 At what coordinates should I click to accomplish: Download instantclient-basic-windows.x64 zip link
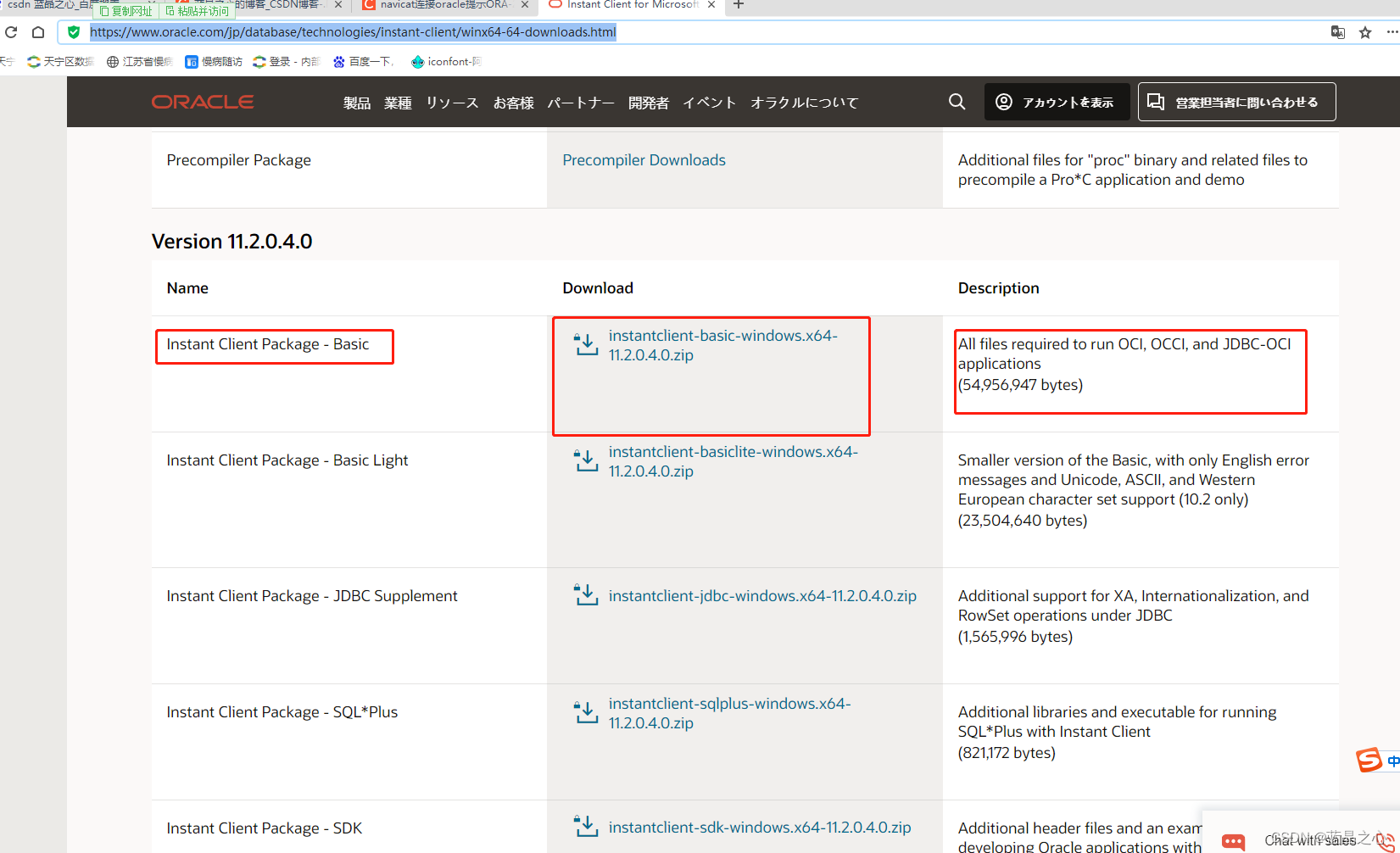tap(723, 345)
